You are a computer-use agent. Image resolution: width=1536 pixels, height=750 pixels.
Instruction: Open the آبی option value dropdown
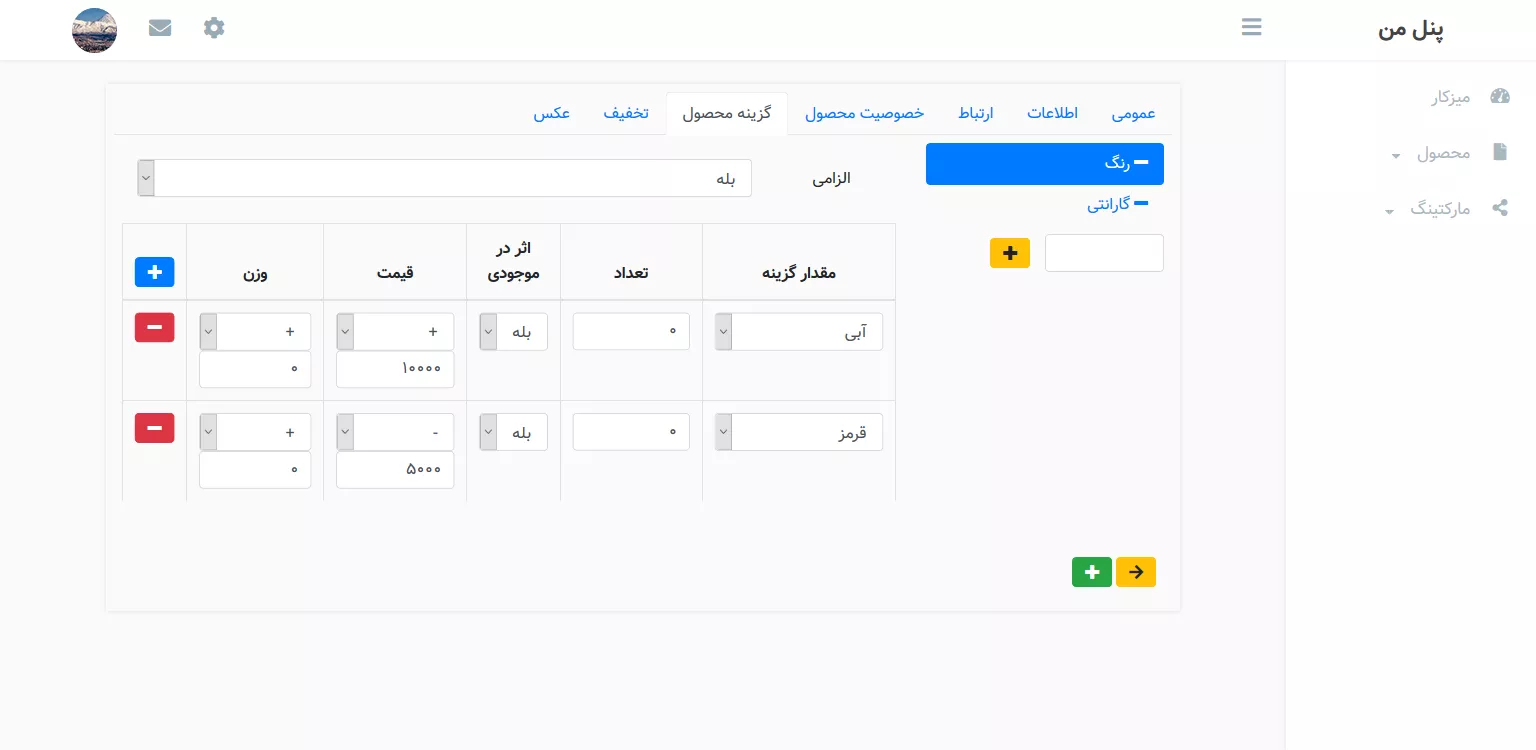798,332
